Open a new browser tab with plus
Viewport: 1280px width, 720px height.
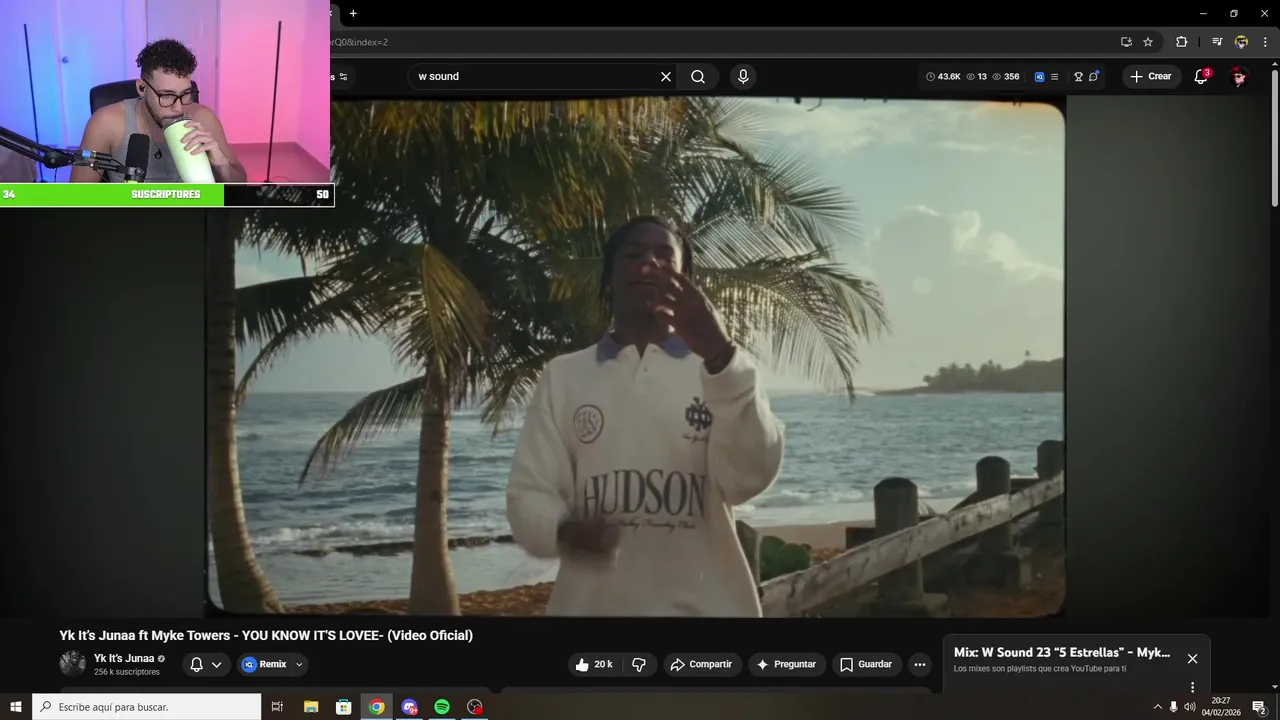353,13
